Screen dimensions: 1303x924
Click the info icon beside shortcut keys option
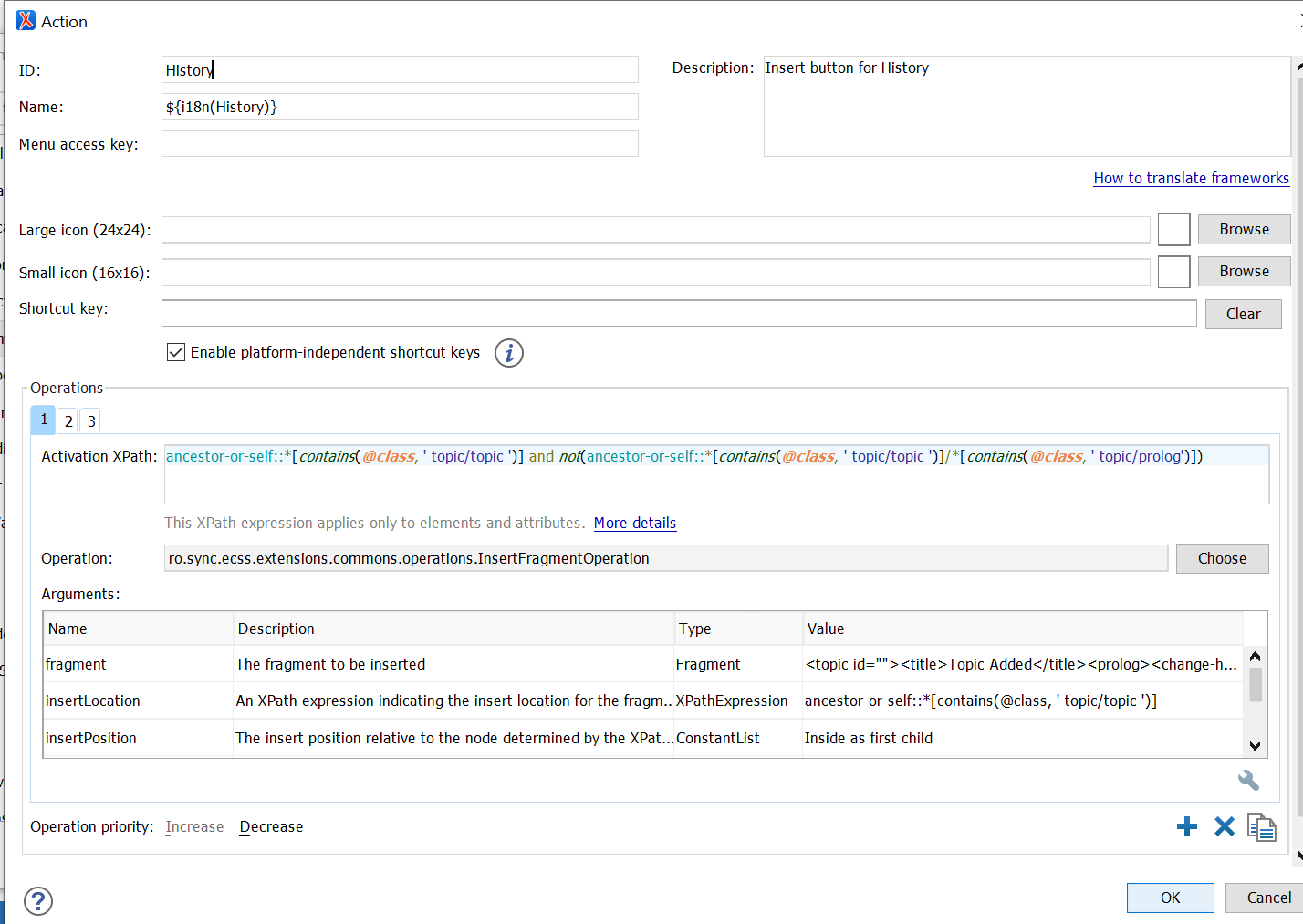pyautogui.click(x=509, y=353)
